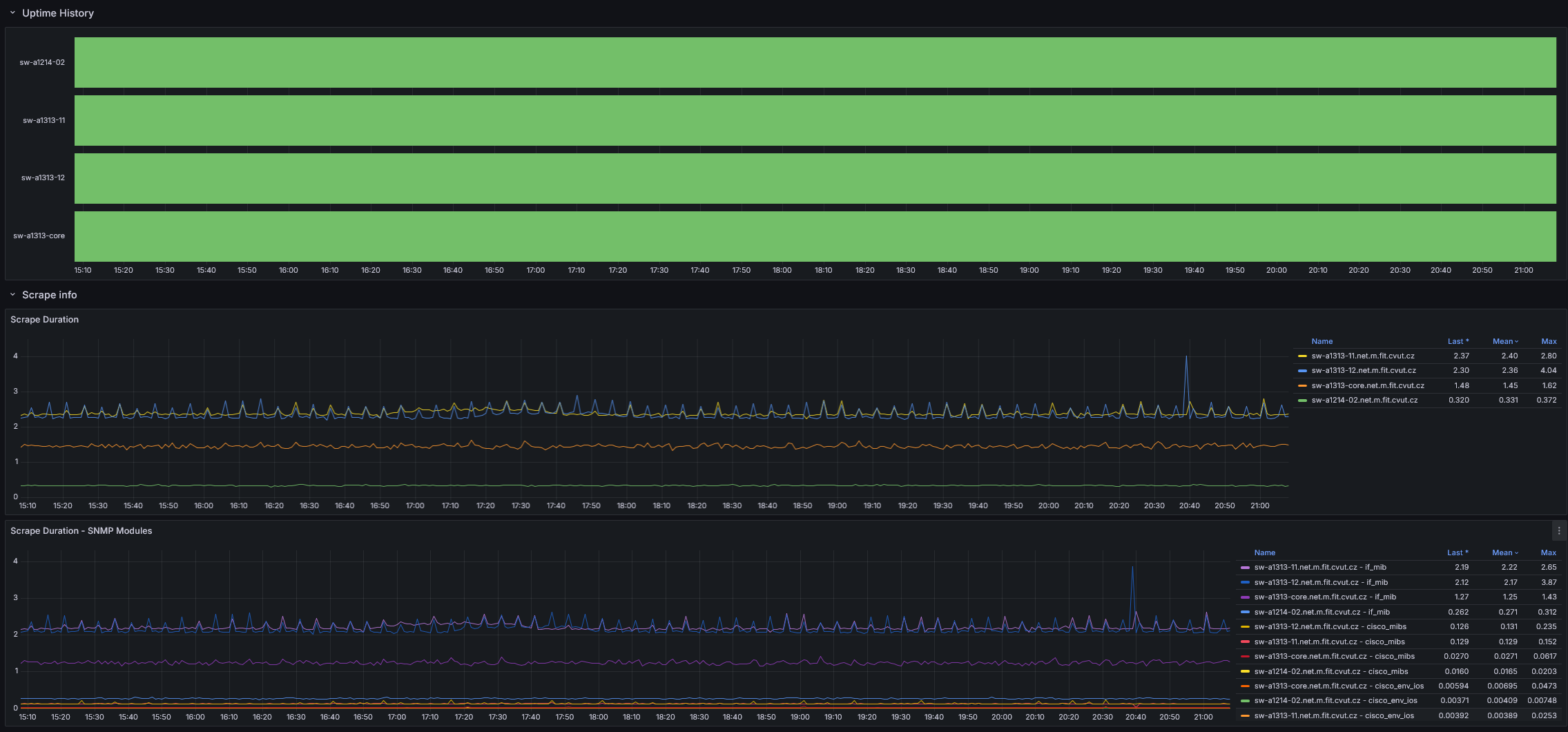The image size is (1568, 732).
Task: Collapse the Uptime History row chevron
Action: click(x=12, y=13)
